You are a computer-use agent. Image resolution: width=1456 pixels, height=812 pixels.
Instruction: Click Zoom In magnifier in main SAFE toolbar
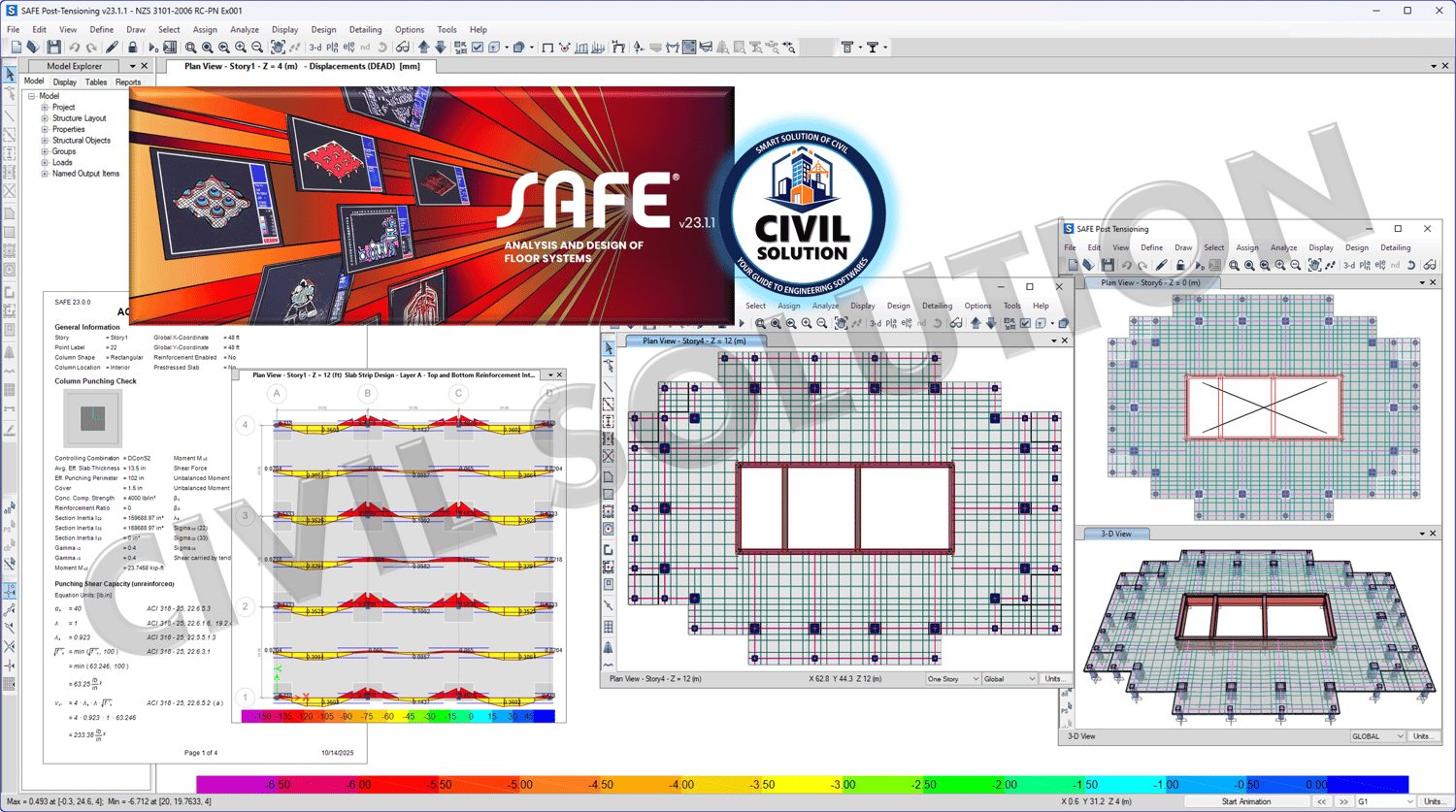pos(241,48)
